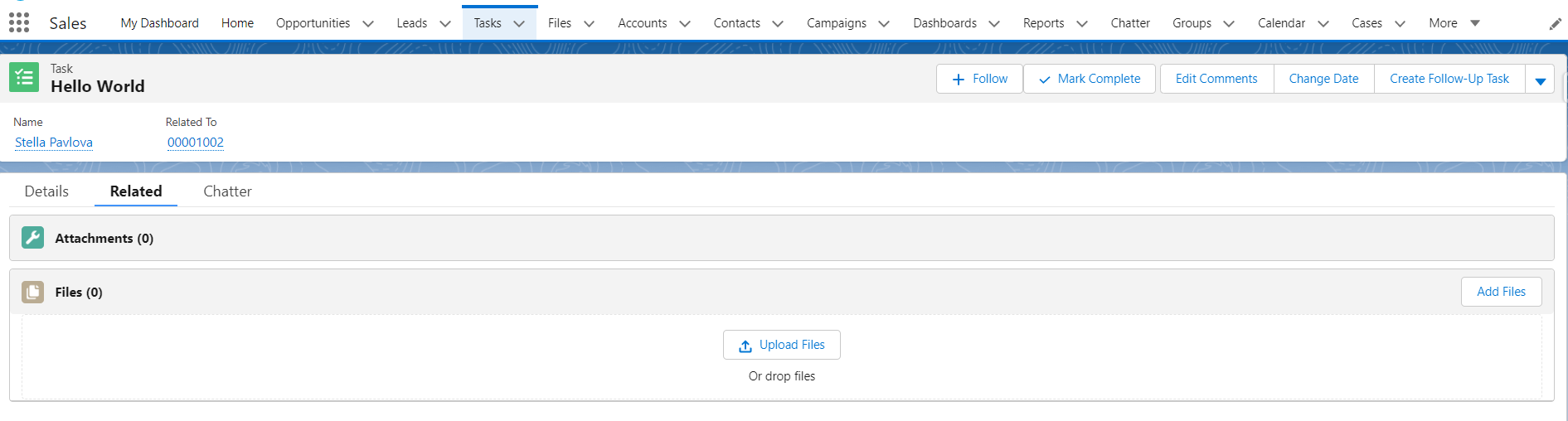1568x421 pixels.
Task: Switch to the Details tab
Action: 46,191
